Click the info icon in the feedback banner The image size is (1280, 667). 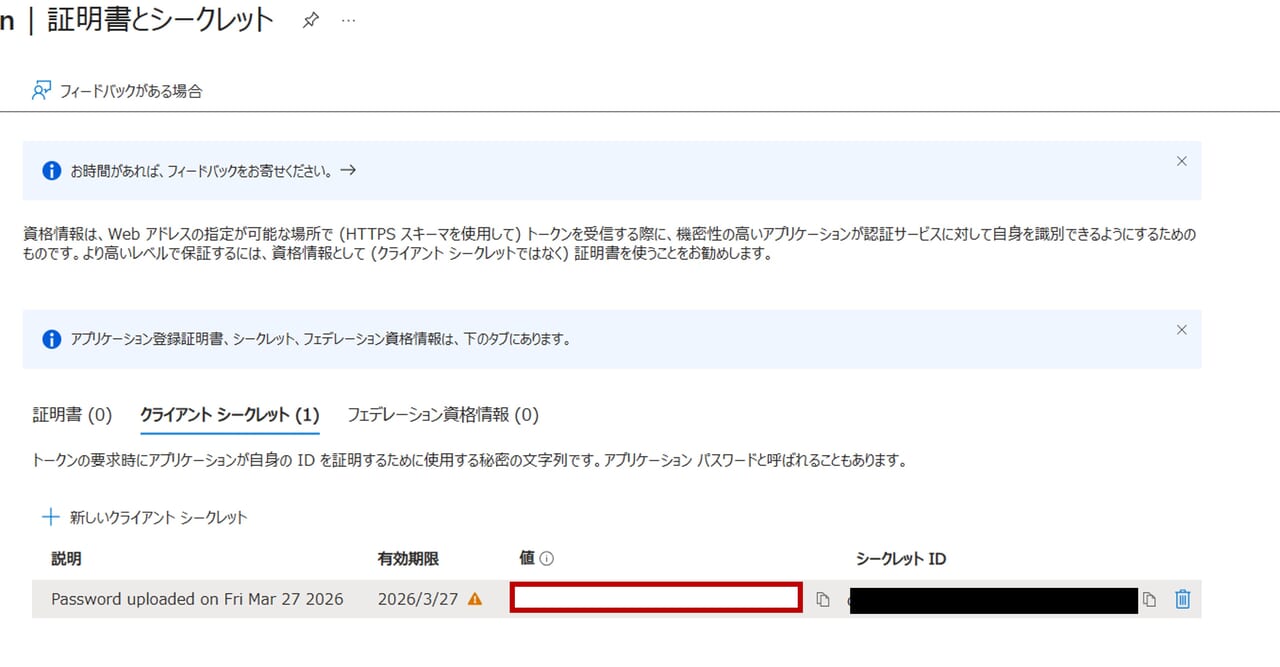pos(52,171)
